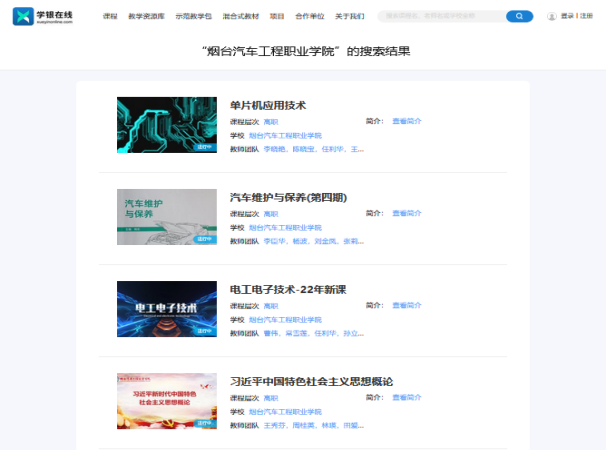The image size is (606, 450).
Task: Click 烟台汽车工程职业学院 school link under 电工电子技术
Action: coord(285,319)
